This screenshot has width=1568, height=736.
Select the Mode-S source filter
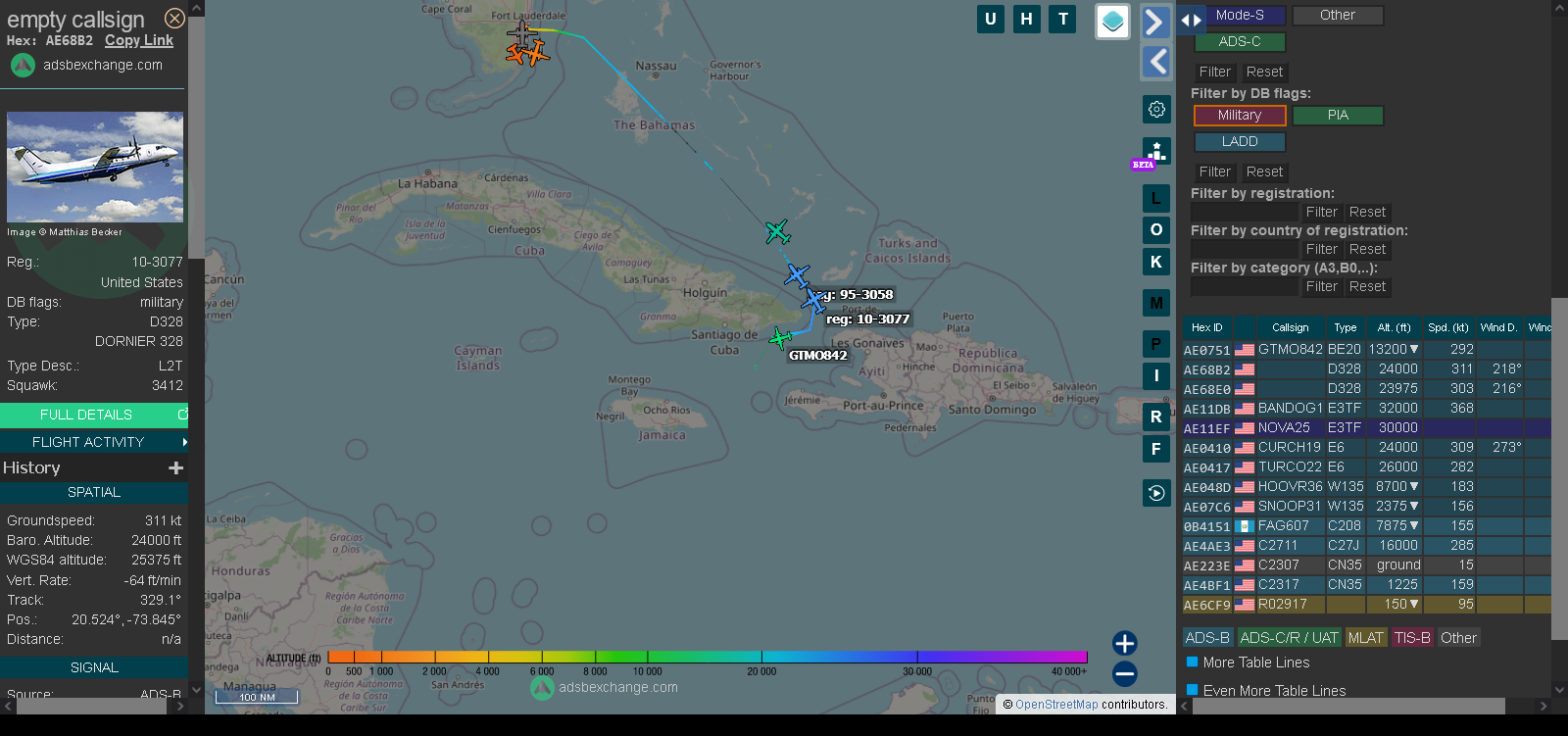(1240, 16)
